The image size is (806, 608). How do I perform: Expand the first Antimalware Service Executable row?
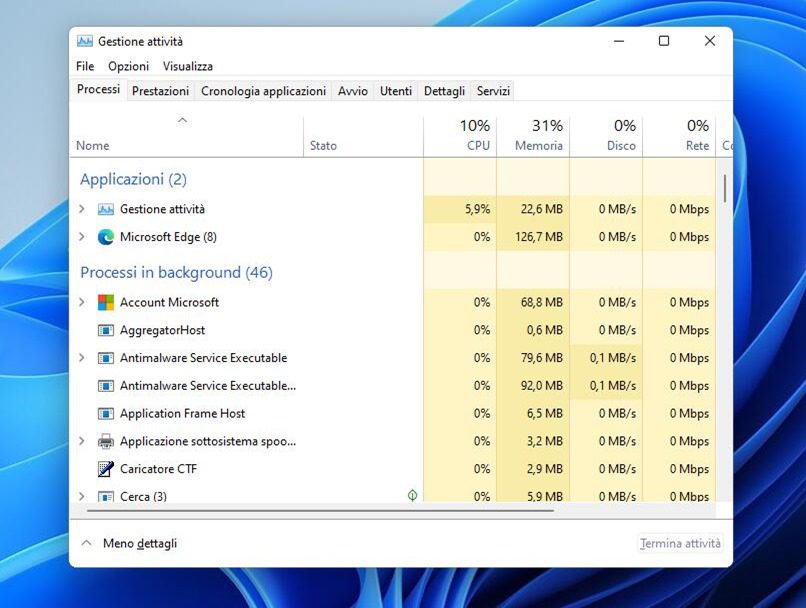click(x=82, y=357)
